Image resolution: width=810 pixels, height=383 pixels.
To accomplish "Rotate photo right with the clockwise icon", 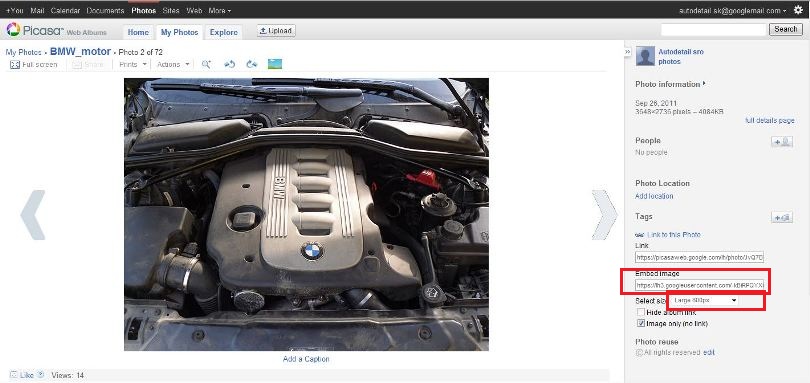I will coord(252,64).
